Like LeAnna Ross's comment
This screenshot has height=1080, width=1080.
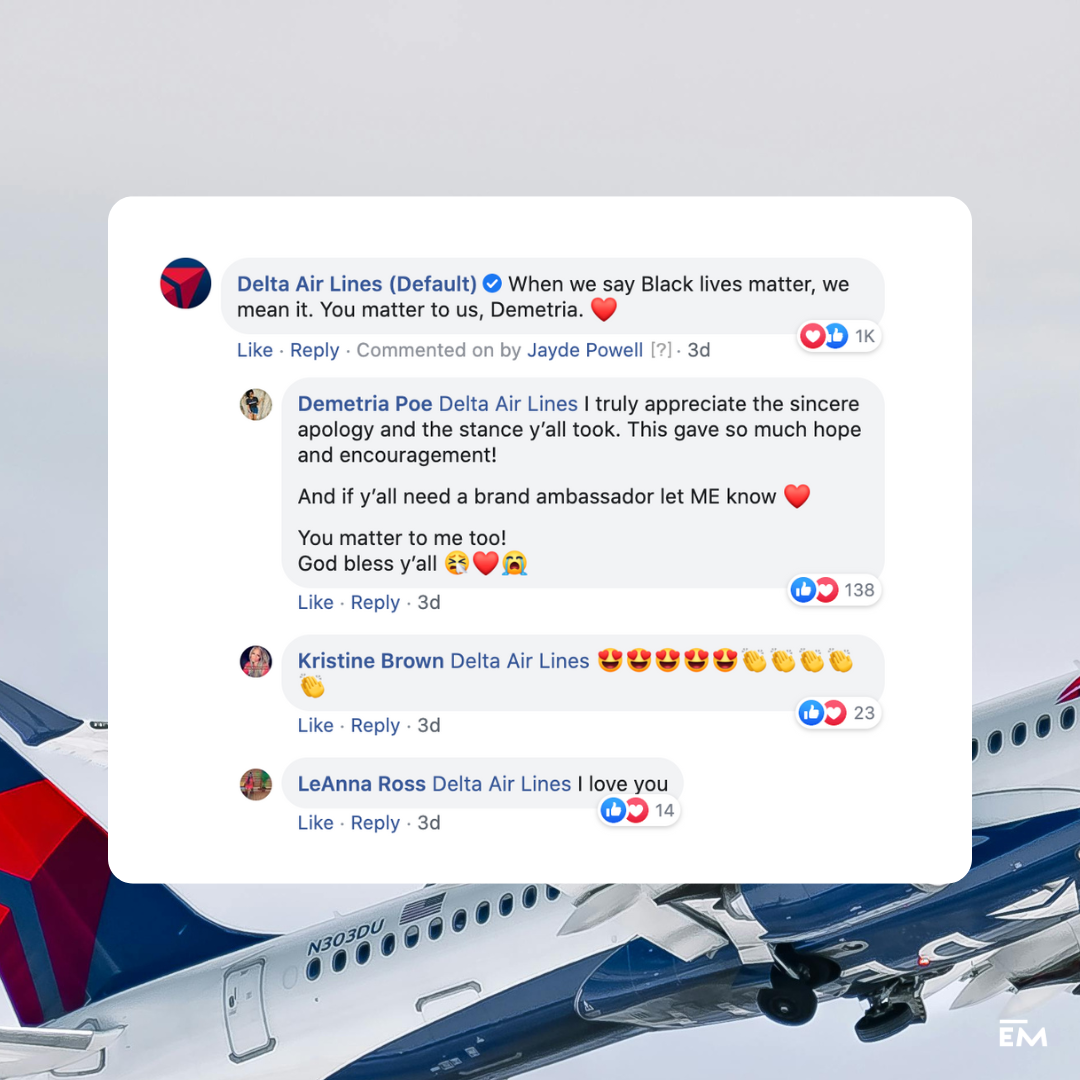coord(315,822)
